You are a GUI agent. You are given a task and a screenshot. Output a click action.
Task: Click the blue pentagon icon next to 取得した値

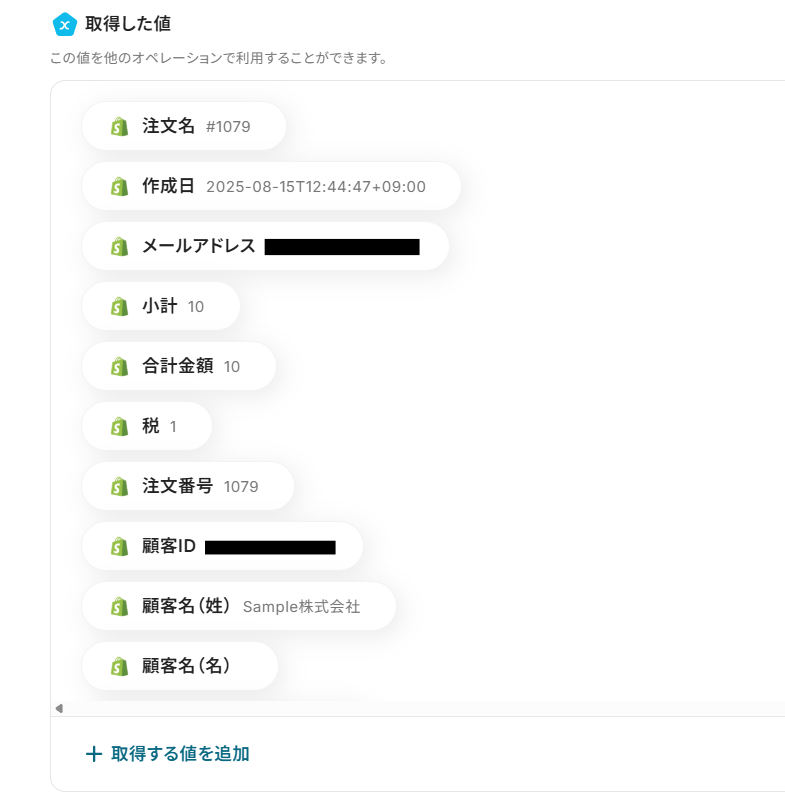coord(64,24)
